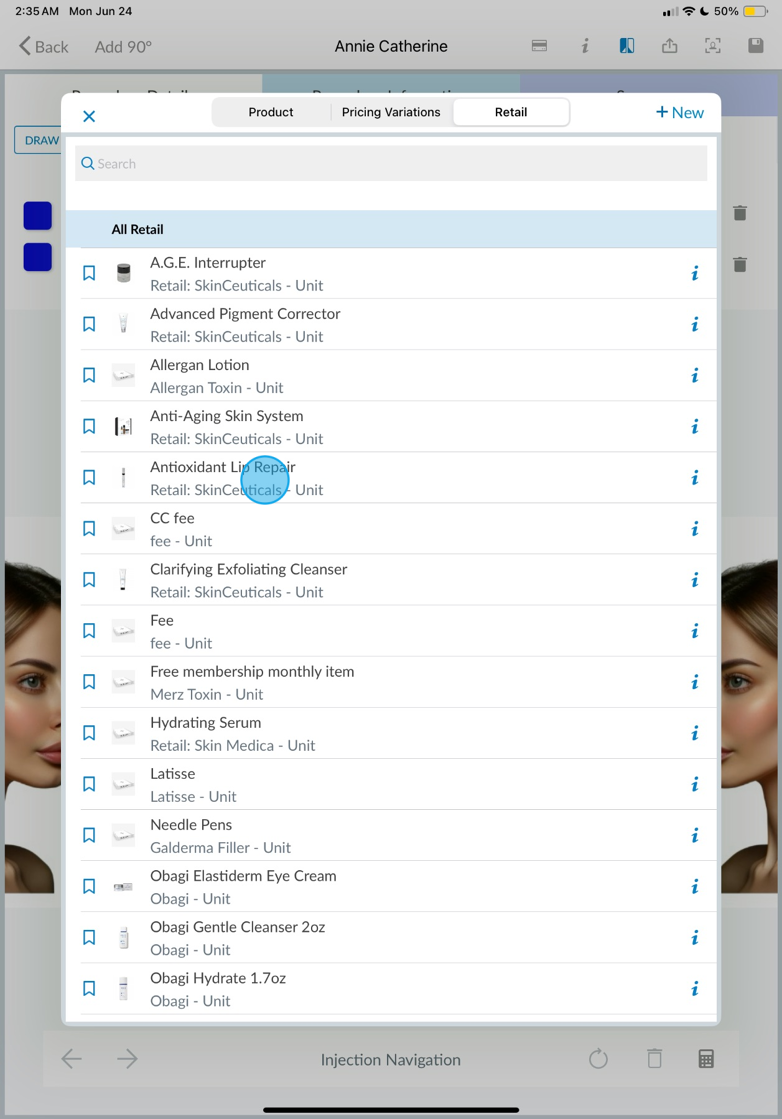Tap Add 90° button
The height and width of the screenshot is (1119, 782).
(x=123, y=46)
